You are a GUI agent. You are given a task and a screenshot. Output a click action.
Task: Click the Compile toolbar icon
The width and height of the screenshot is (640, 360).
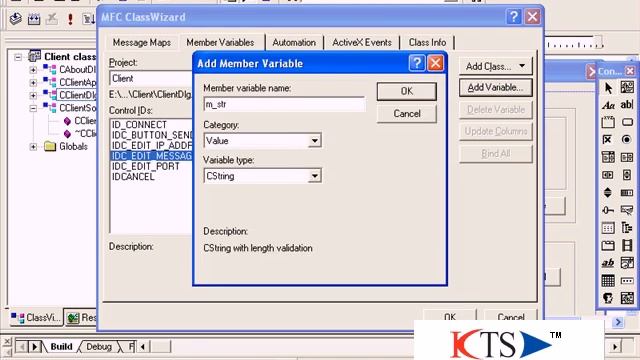[16, 19]
